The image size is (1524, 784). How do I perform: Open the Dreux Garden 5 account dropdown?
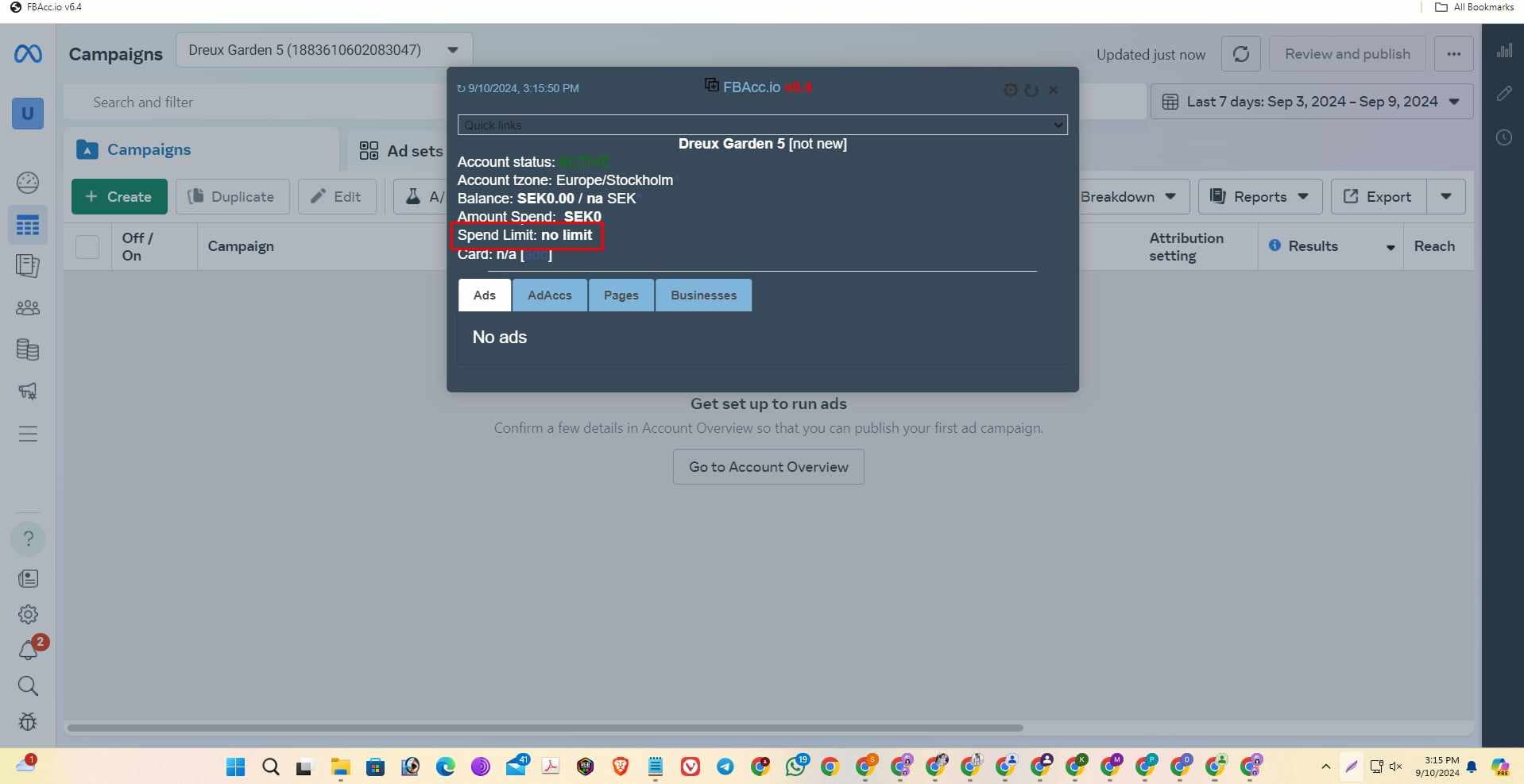[324, 50]
